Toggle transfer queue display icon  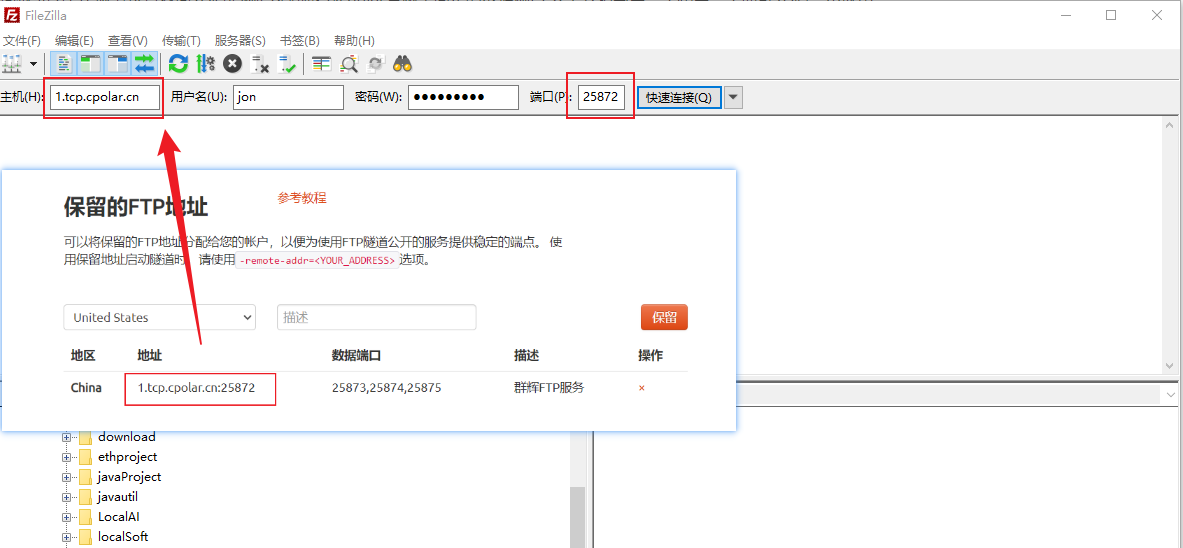144,64
